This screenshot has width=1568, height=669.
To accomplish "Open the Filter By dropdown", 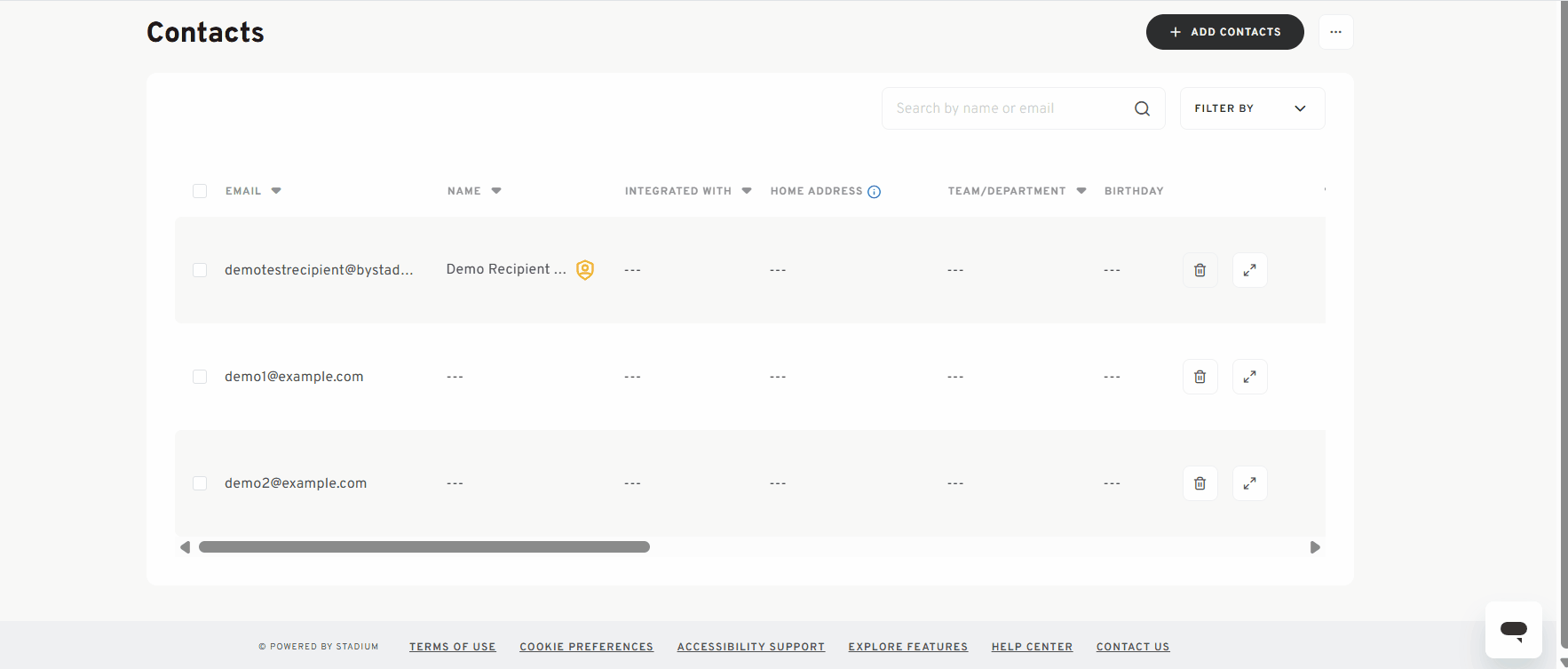I will [1252, 108].
